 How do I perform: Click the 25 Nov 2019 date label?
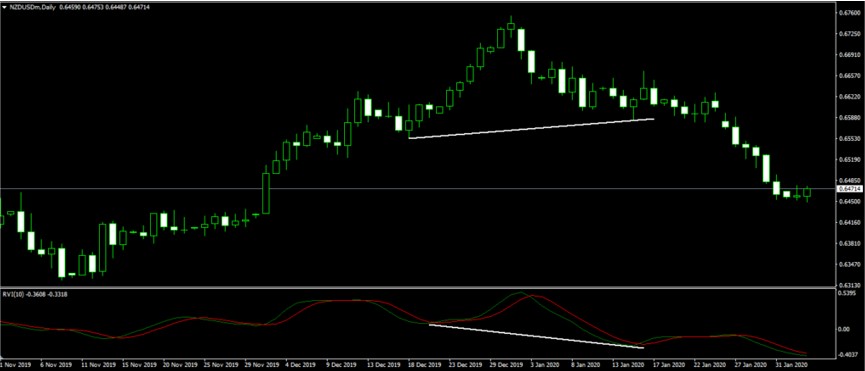coord(220,365)
